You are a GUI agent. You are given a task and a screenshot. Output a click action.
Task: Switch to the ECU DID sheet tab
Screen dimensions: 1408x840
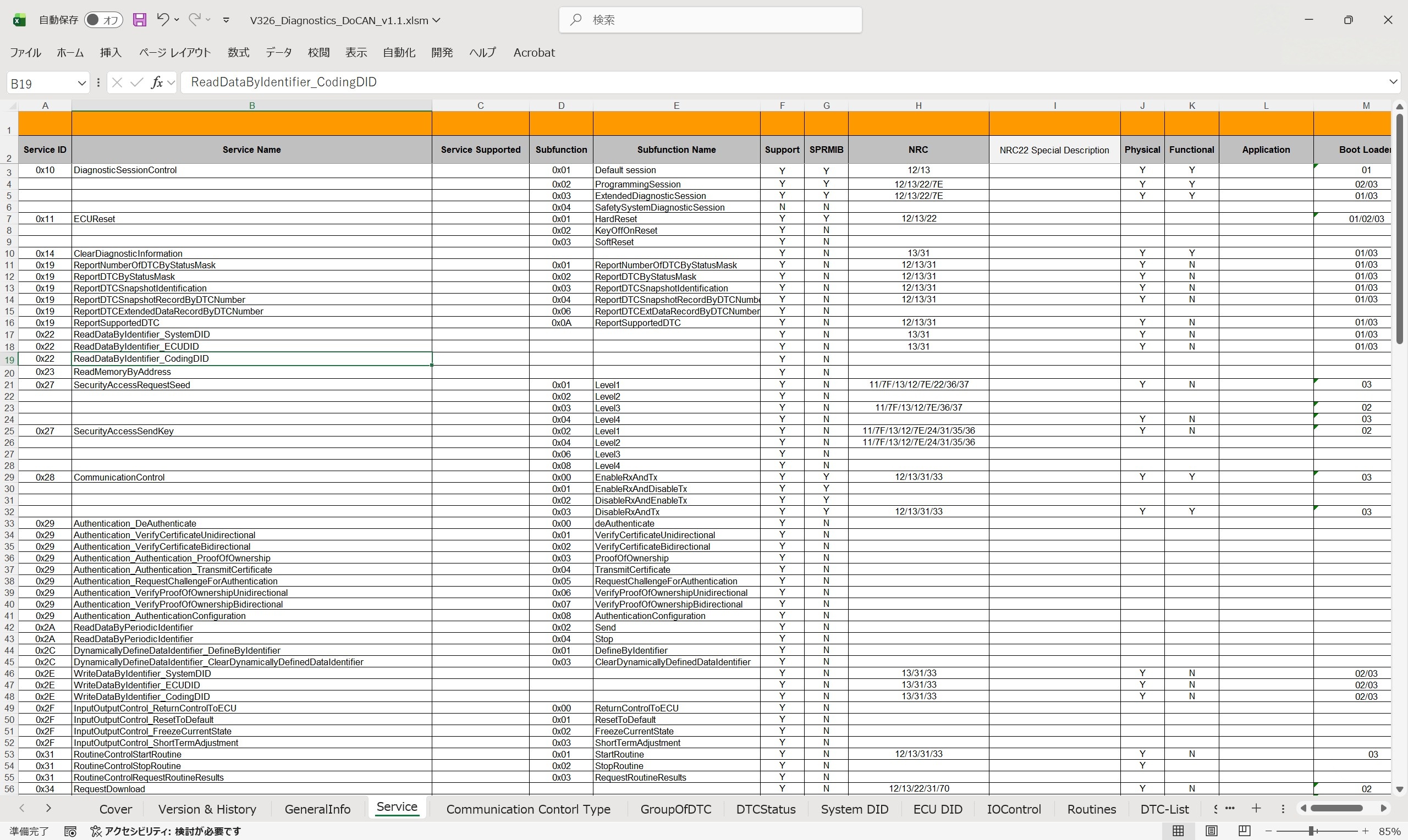point(938,809)
